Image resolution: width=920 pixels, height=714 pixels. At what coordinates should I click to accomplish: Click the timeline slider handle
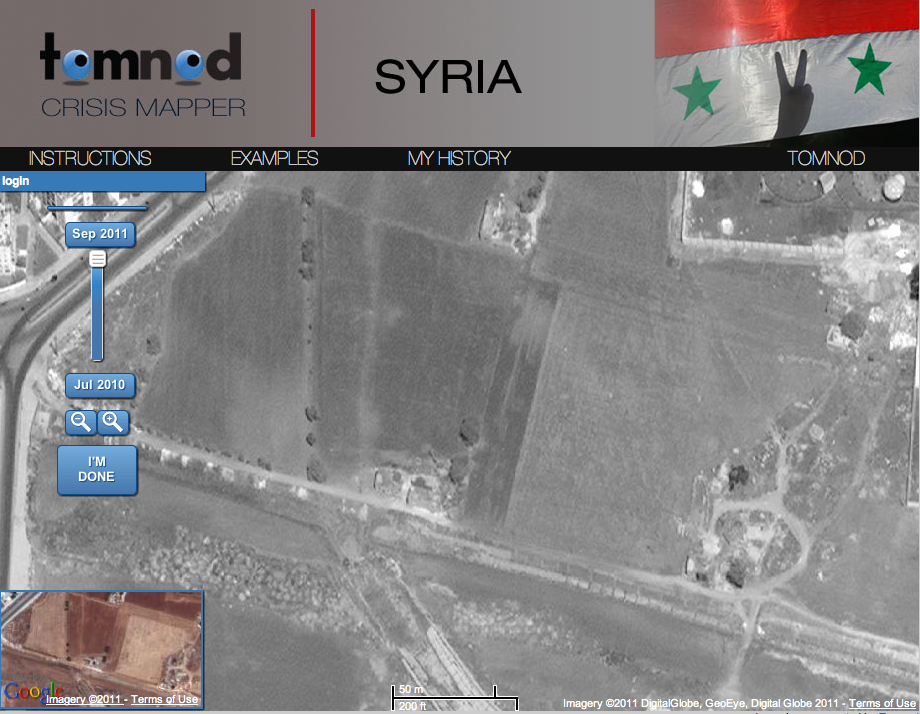tap(98, 259)
